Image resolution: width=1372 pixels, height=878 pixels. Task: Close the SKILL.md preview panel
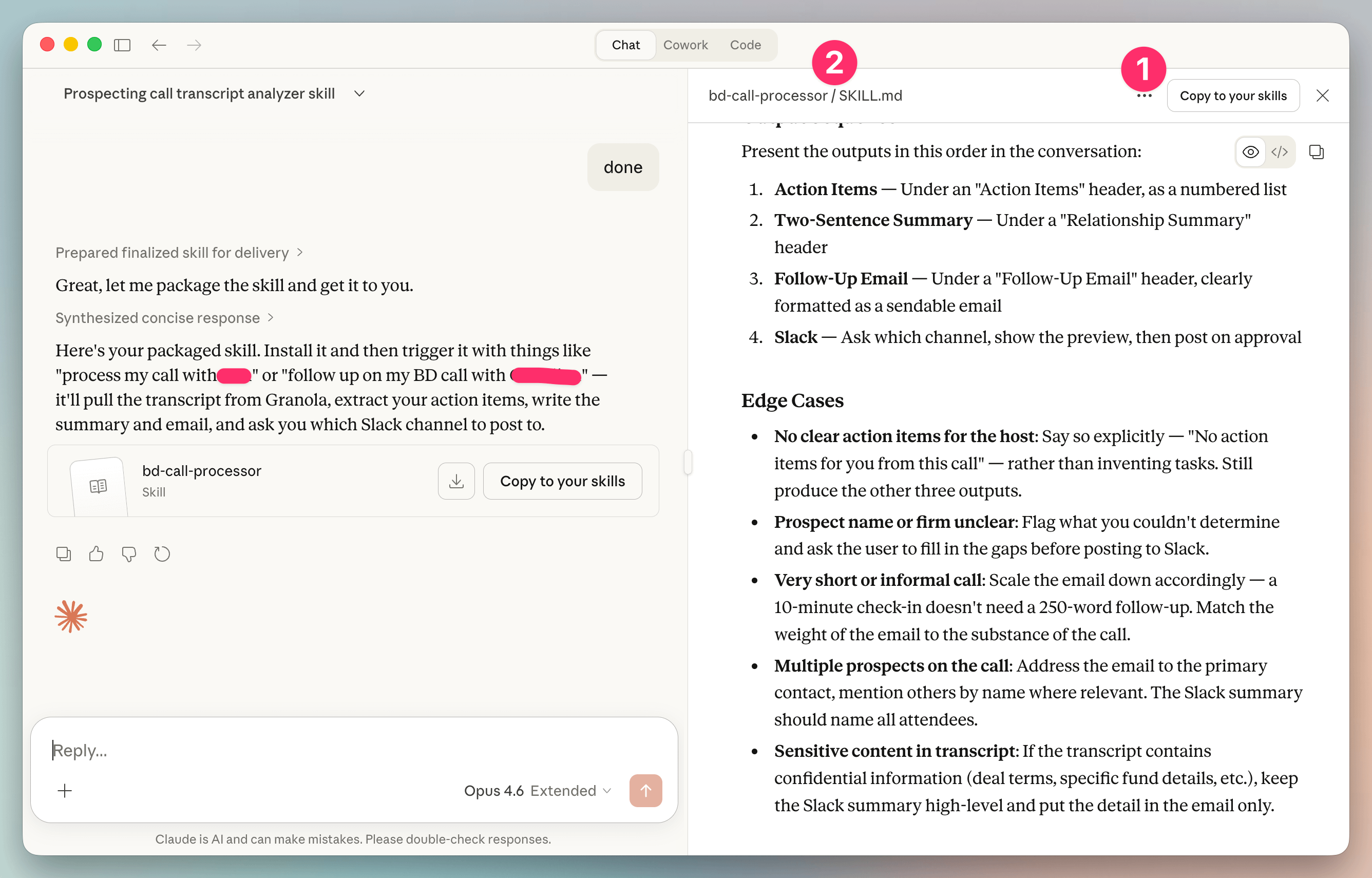point(1323,96)
